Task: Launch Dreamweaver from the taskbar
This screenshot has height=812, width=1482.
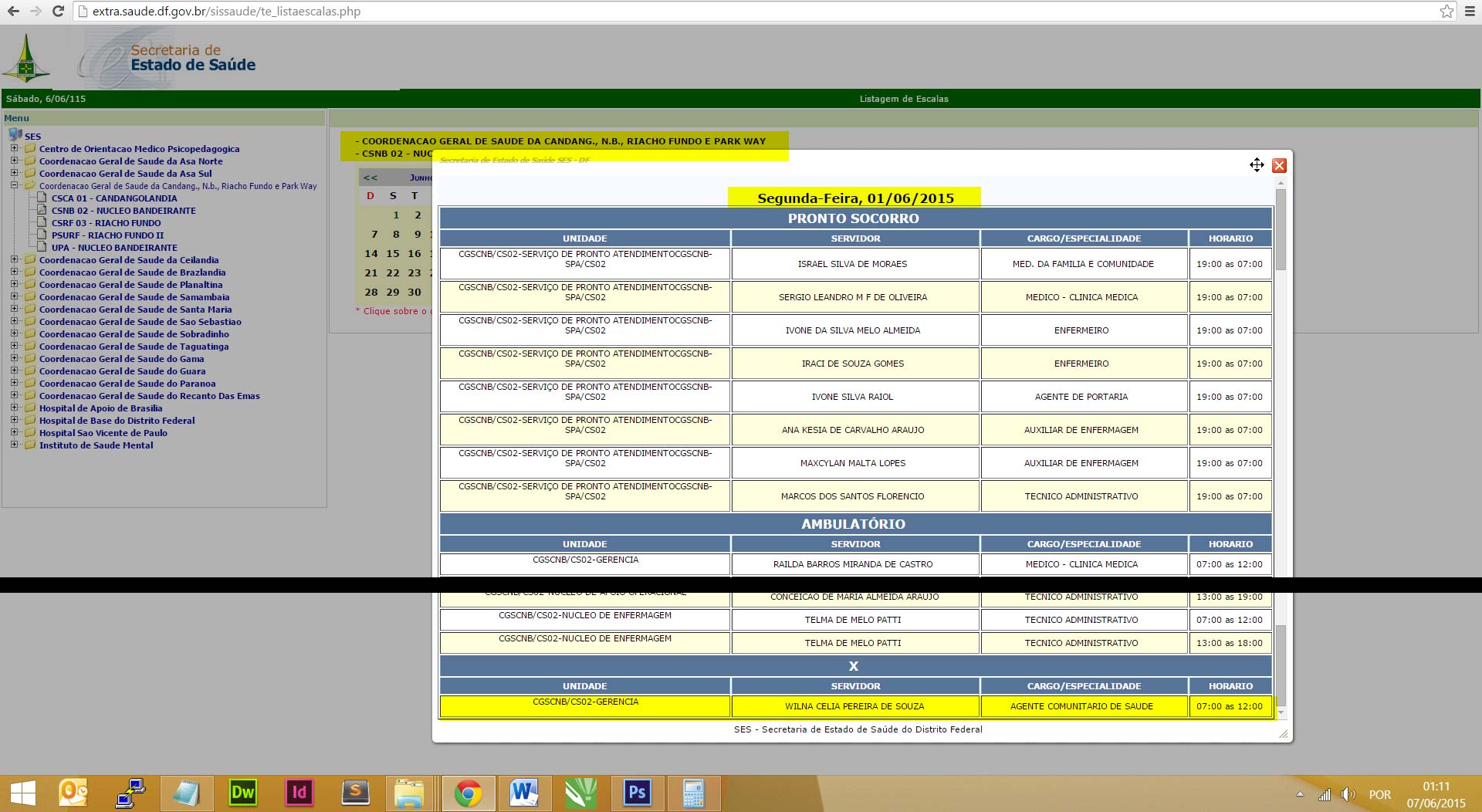Action: [x=242, y=793]
